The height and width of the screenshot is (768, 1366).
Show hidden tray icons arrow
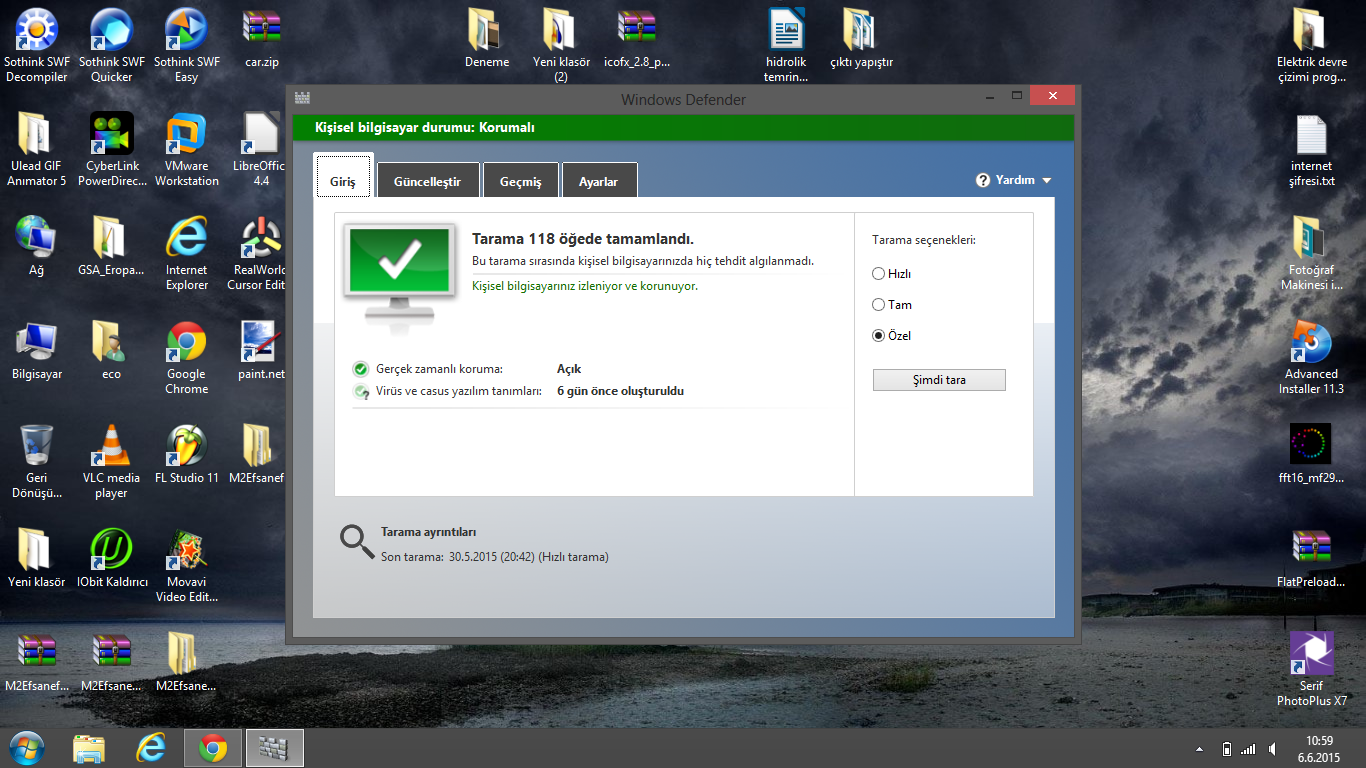1200,749
